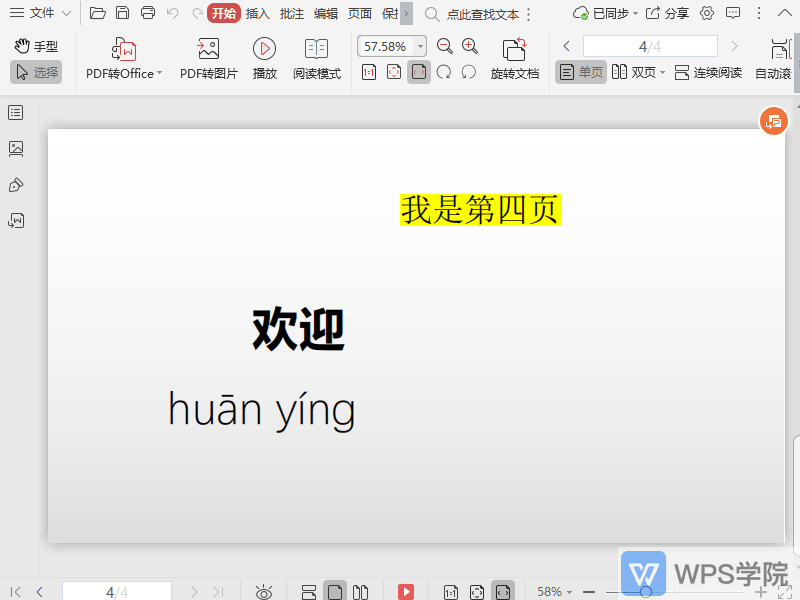Select the 手型 (Hand) tool
800x600 pixels.
coord(35,45)
